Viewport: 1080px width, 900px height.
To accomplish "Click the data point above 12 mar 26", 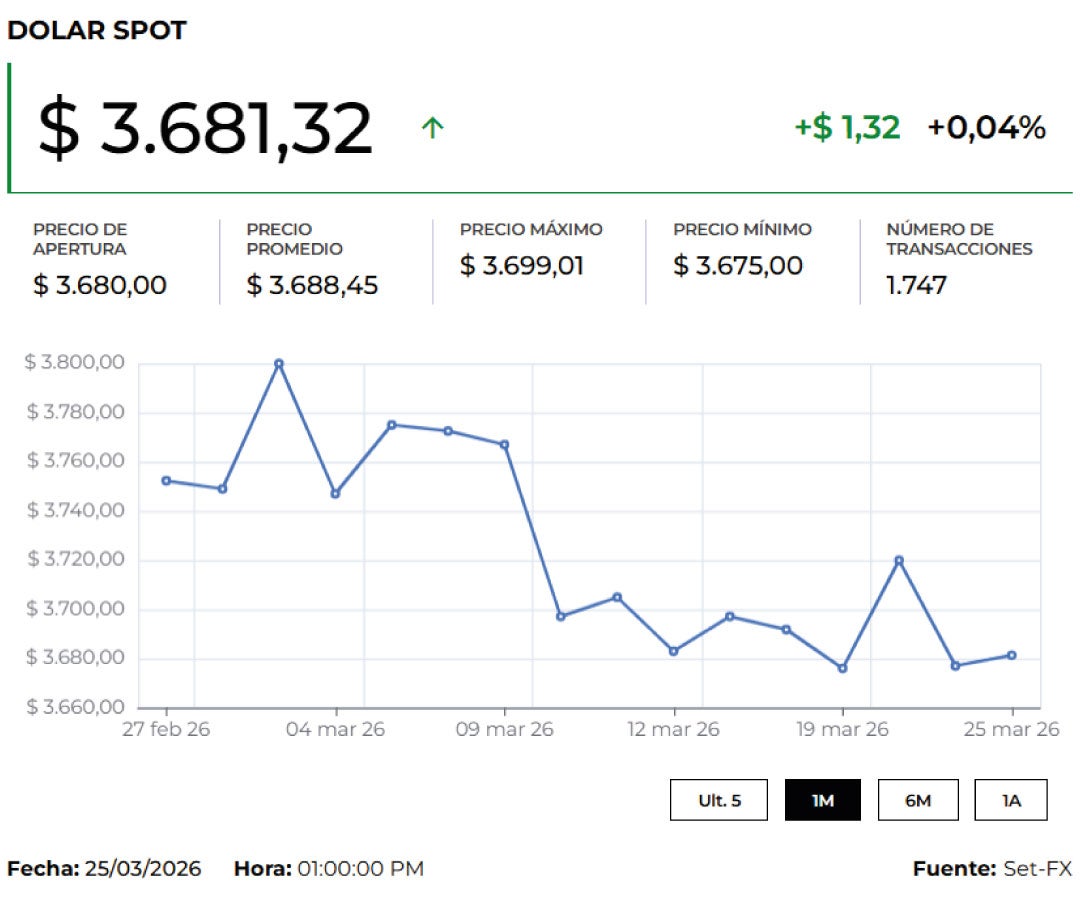I will [x=673, y=651].
